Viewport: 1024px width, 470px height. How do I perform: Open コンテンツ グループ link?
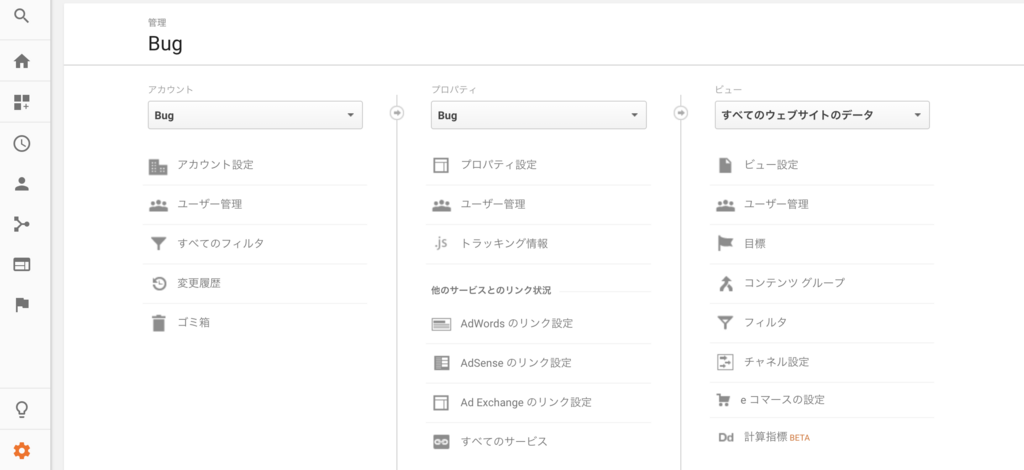[795, 283]
